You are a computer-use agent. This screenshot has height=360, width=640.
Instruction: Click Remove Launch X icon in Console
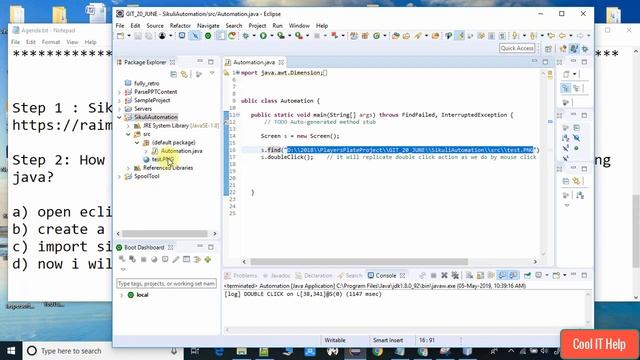pyautogui.click(x=444, y=276)
